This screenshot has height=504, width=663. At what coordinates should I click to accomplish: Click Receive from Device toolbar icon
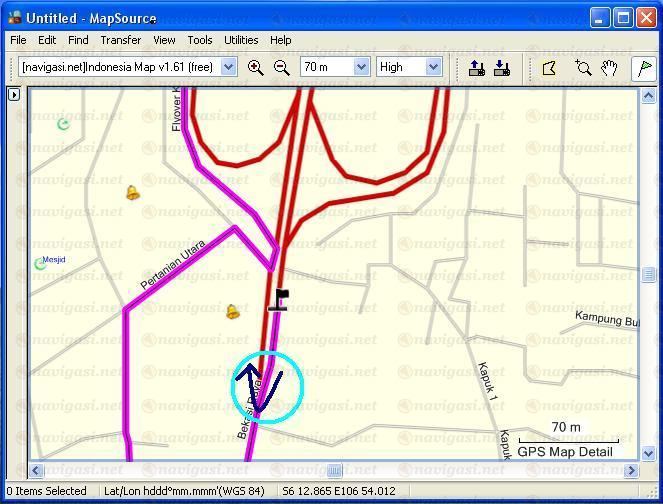(502, 67)
